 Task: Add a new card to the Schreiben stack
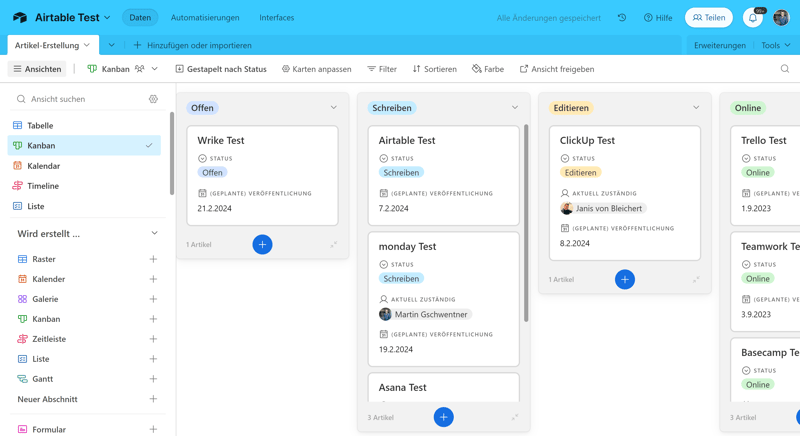[443, 417]
